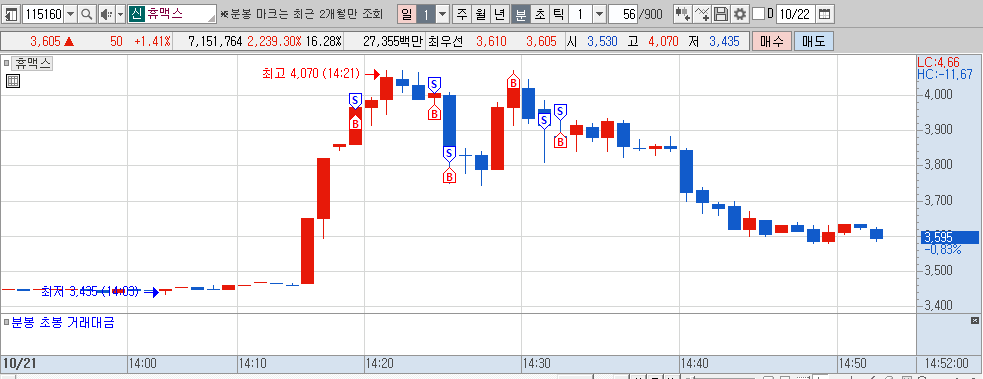983x379 pixels.
Task: Click the data table grid icon
Action: 13,80
